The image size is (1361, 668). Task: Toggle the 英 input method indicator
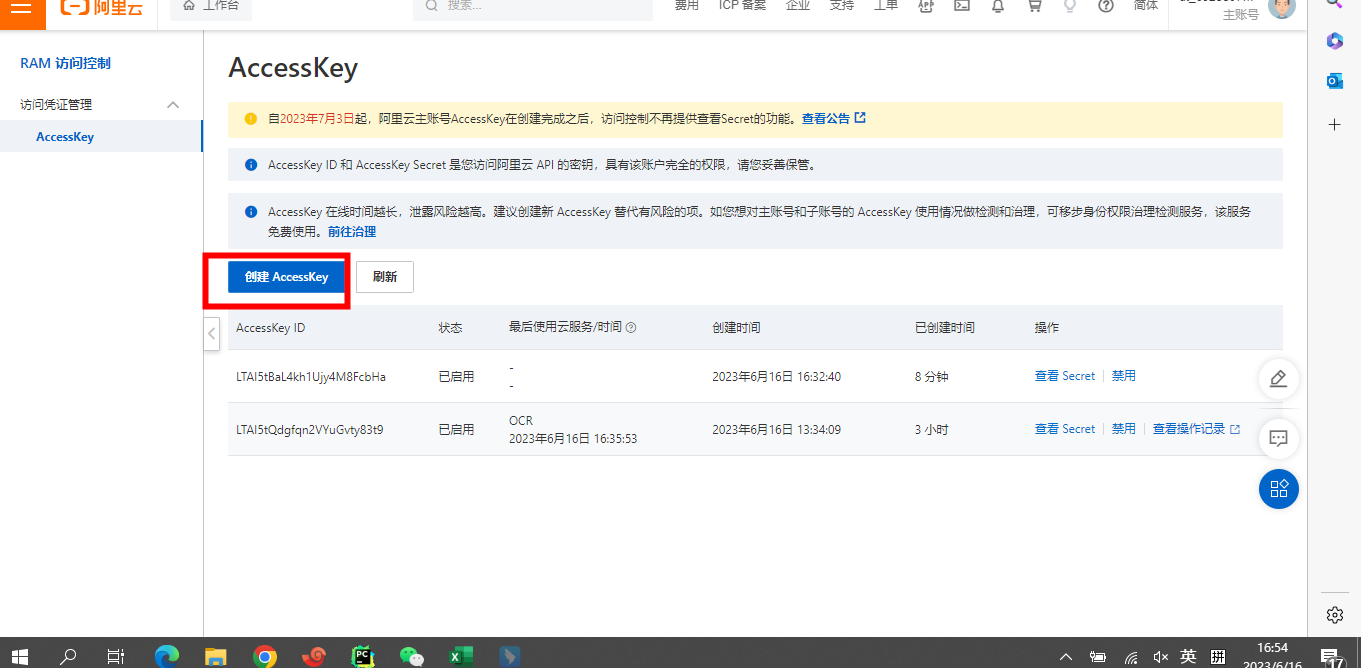point(1188,656)
